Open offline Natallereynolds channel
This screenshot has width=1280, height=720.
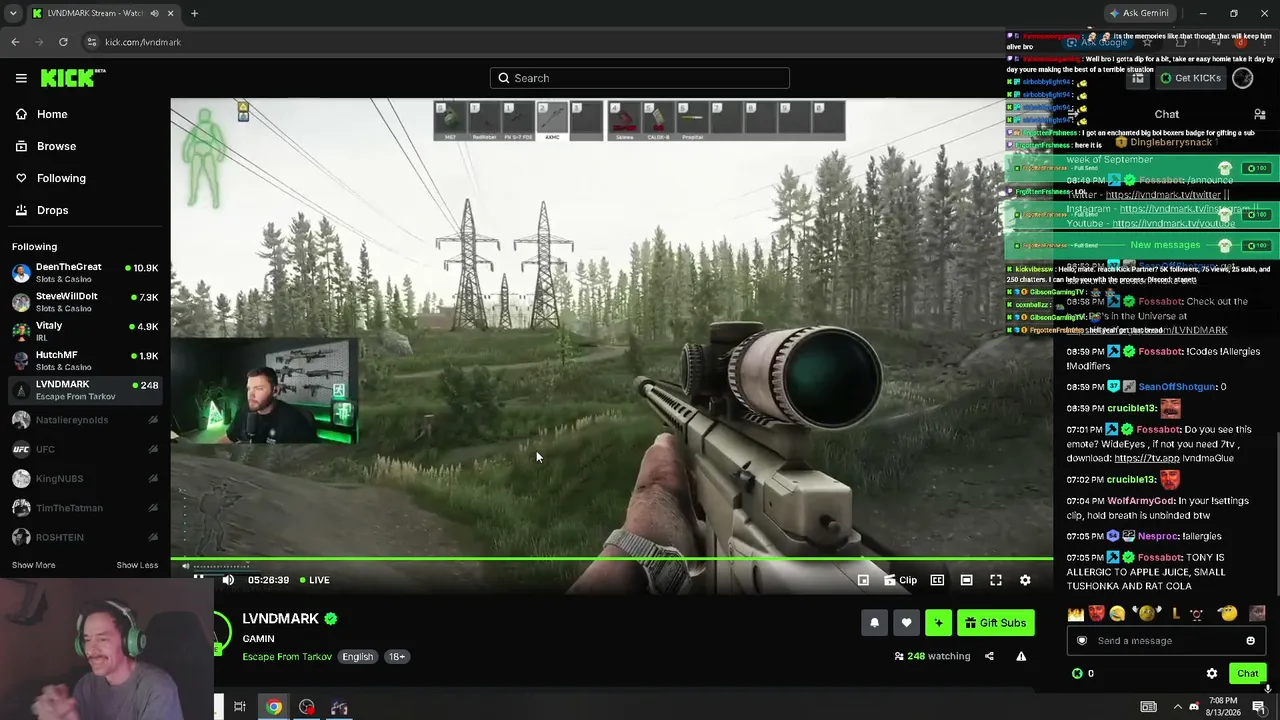[85, 420]
